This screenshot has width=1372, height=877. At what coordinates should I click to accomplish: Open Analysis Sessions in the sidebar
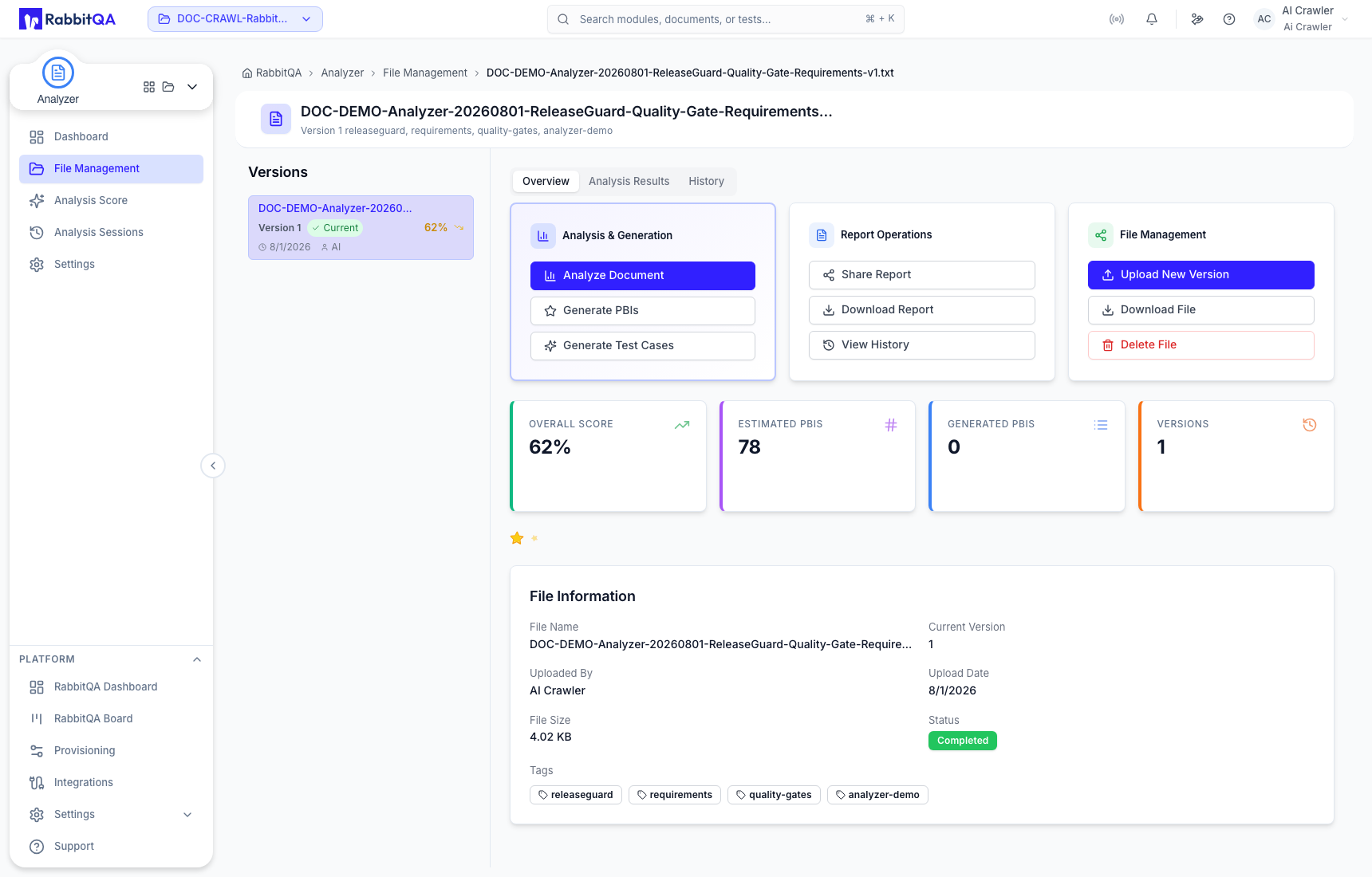(111, 233)
